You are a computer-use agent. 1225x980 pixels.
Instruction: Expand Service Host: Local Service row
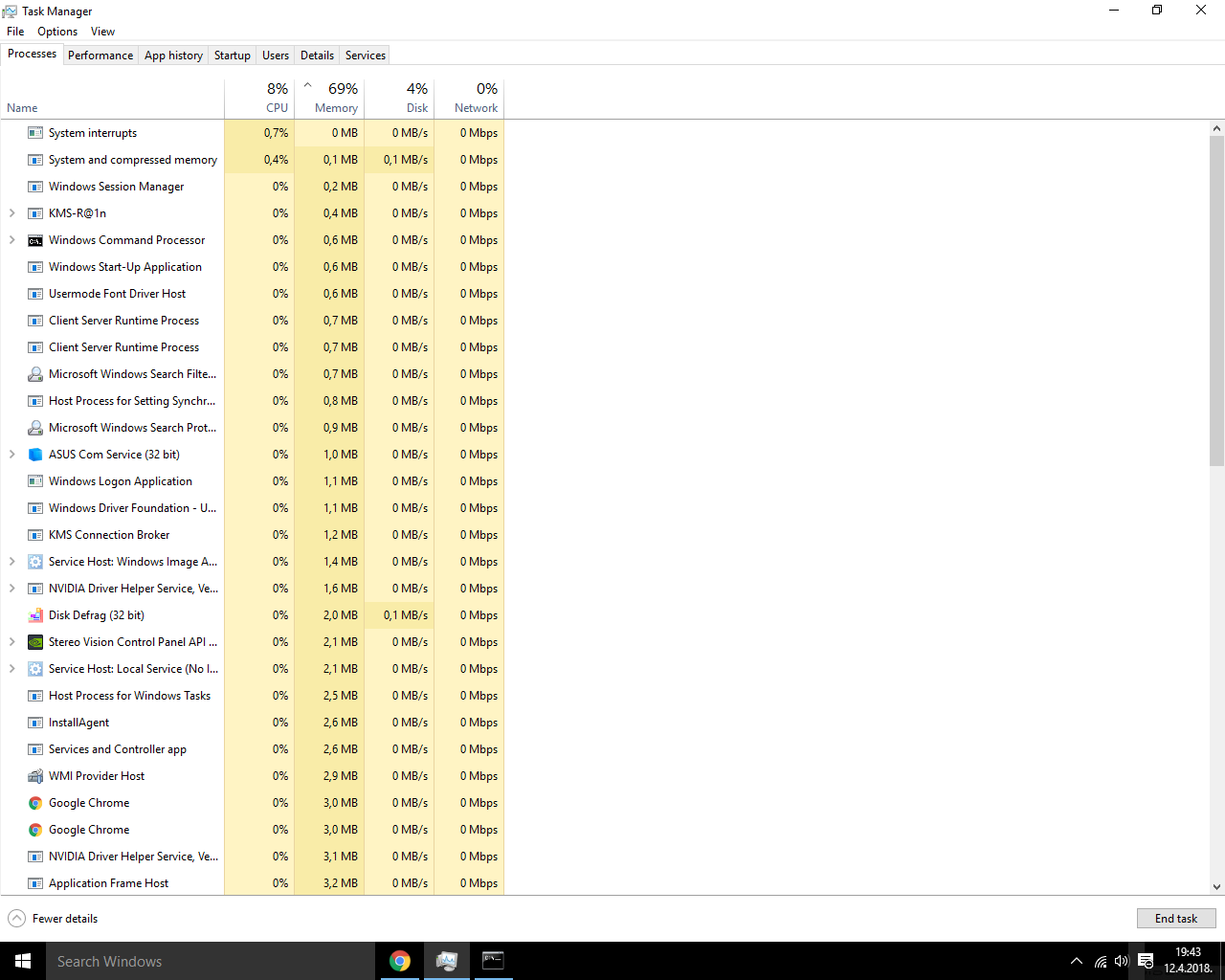(x=12, y=669)
